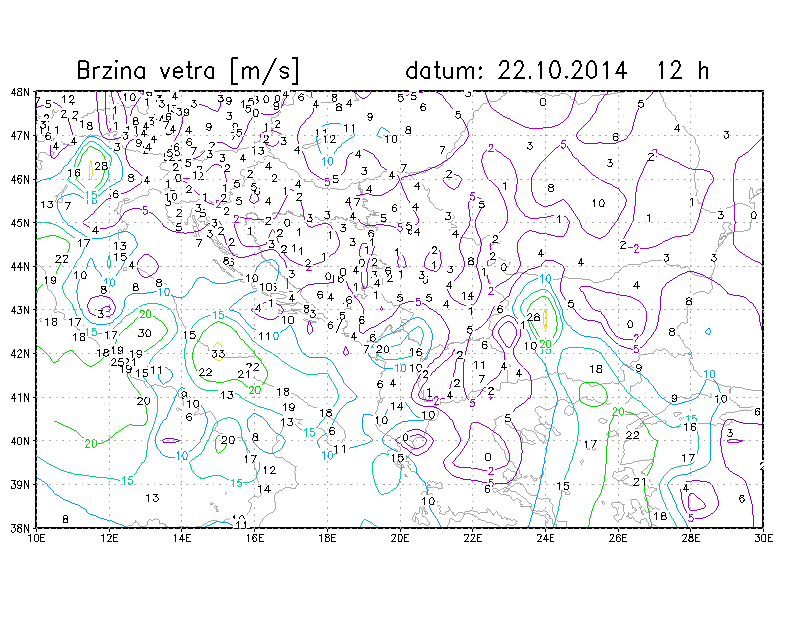The image size is (800, 618).
Task: Click the "39N" latitude axis label
Action: pos(20,484)
